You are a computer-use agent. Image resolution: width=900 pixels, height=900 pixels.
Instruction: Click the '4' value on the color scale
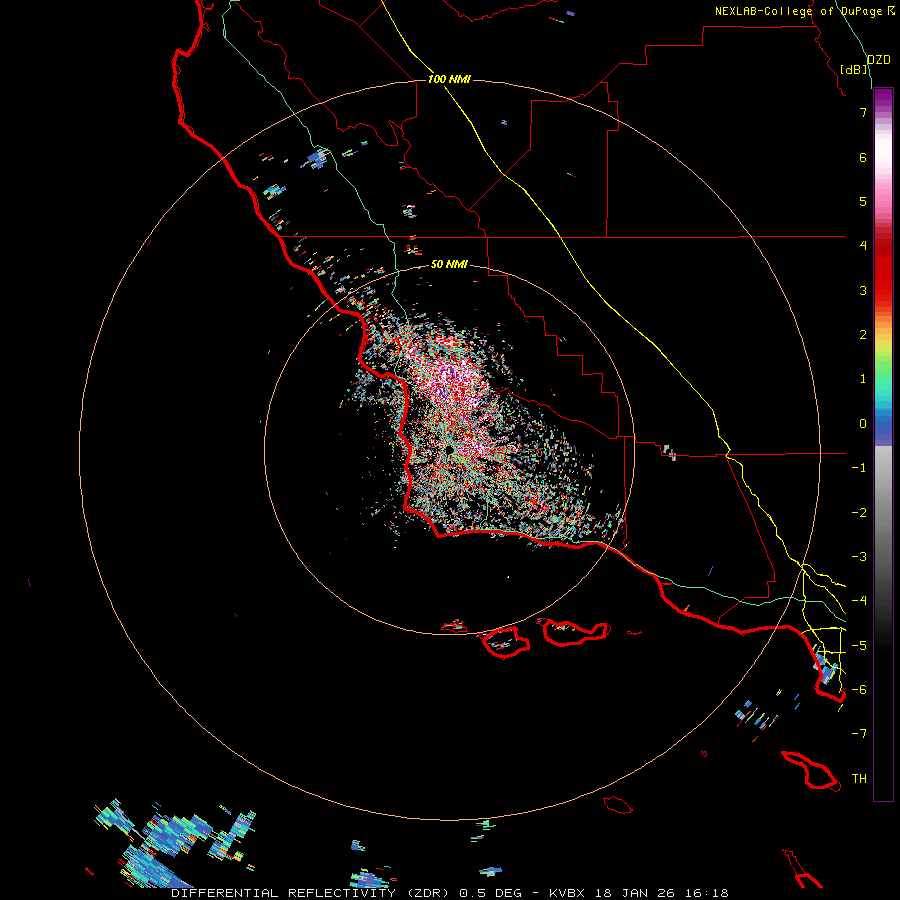pyautogui.click(x=863, y=246)
